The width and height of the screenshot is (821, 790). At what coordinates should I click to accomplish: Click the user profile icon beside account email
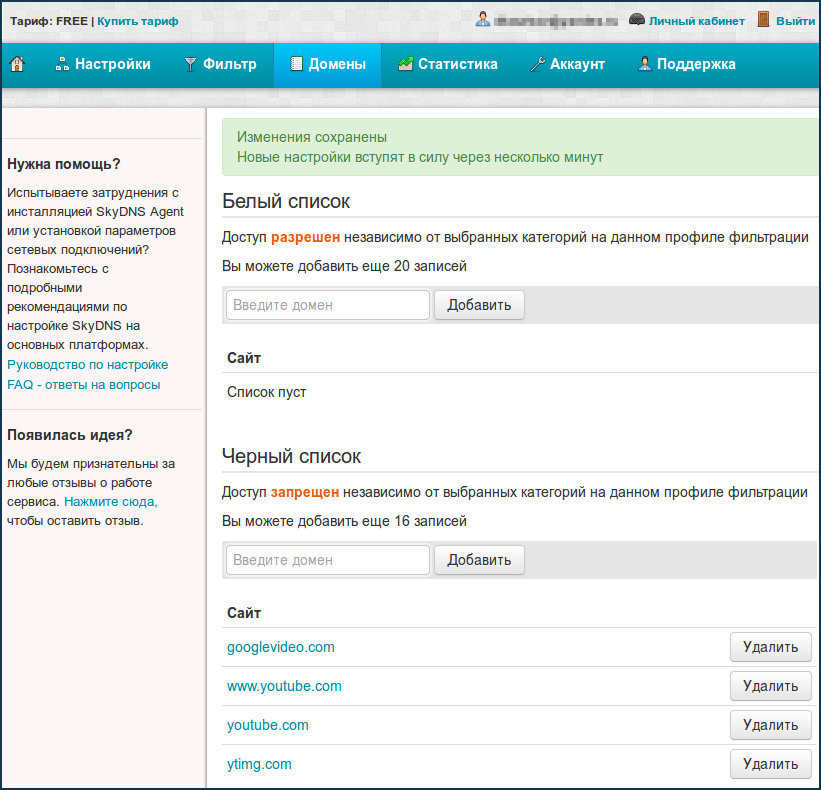tap(483, 20)
